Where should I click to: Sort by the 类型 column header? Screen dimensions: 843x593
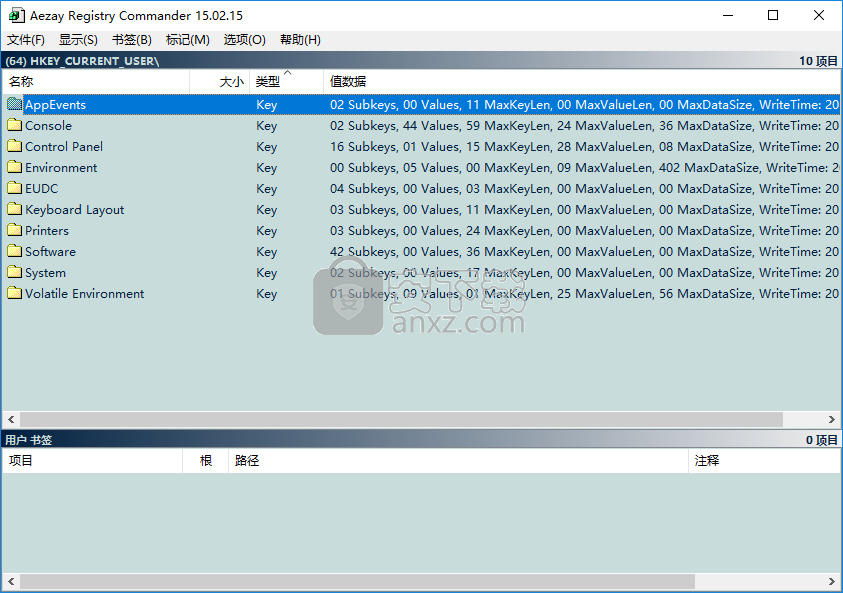pyautogui.click(x=286, y=82)
